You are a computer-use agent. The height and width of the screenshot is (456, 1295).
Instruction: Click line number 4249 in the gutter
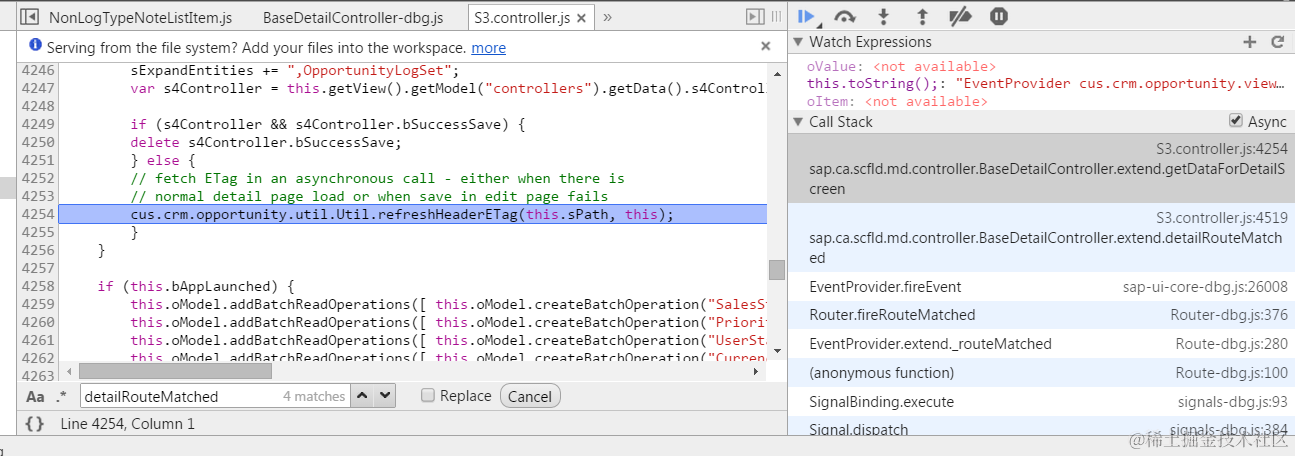click(x=38, y=125)
